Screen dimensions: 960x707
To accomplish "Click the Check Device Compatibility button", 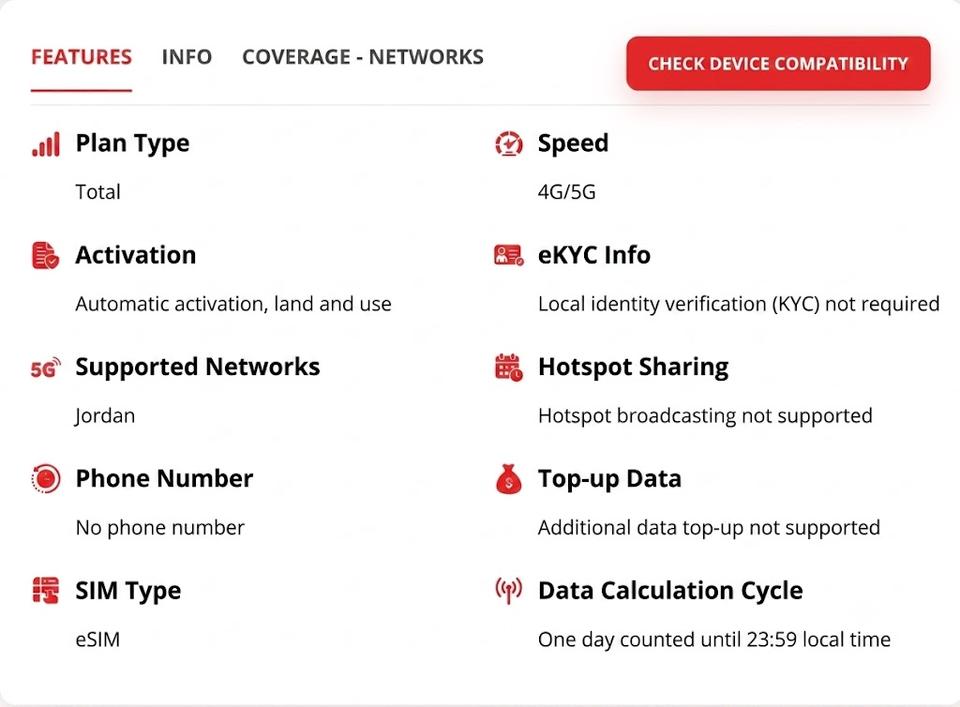I will 778,64.
